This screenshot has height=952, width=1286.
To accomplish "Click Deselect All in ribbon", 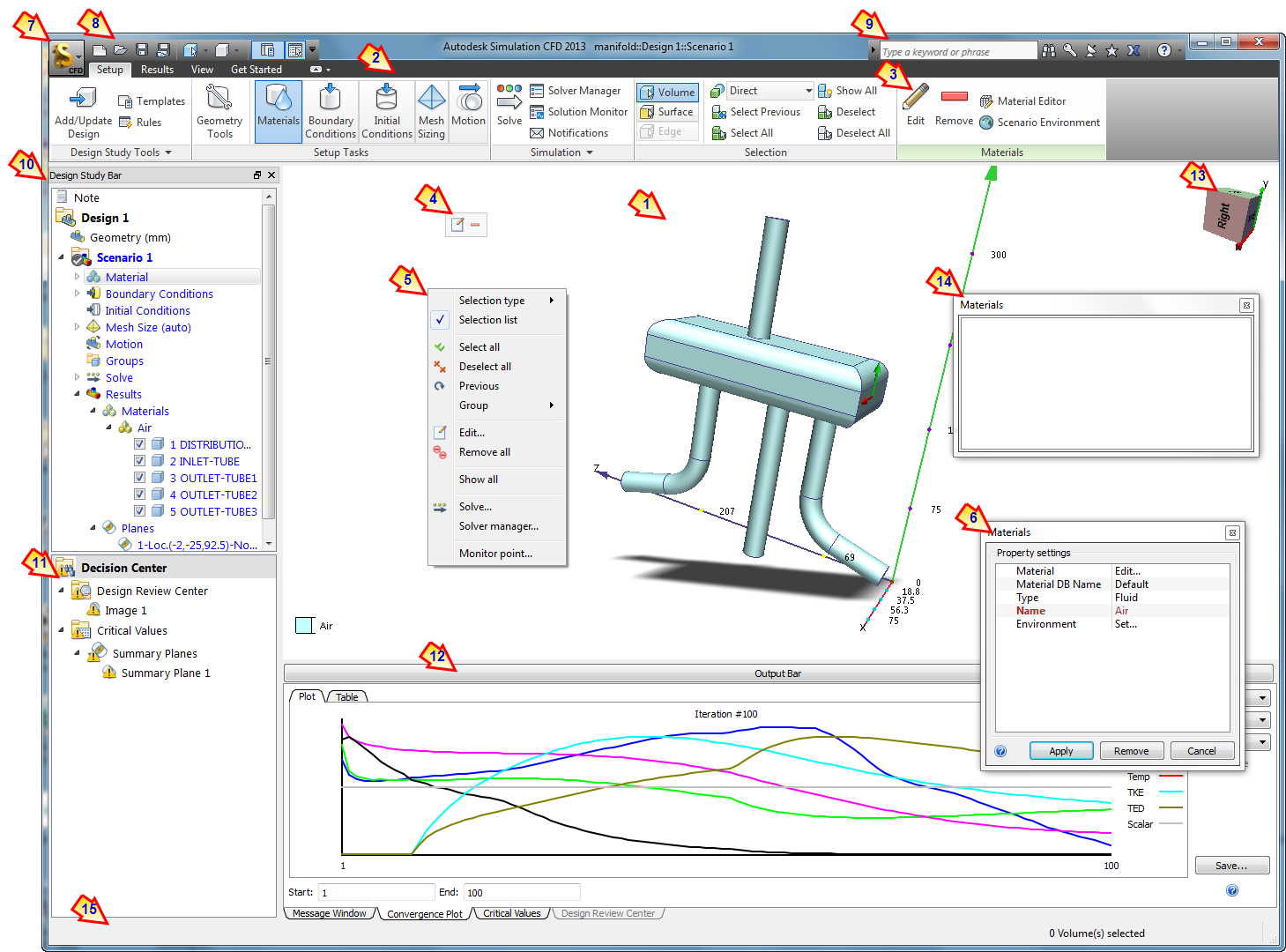I will (853, 133).
